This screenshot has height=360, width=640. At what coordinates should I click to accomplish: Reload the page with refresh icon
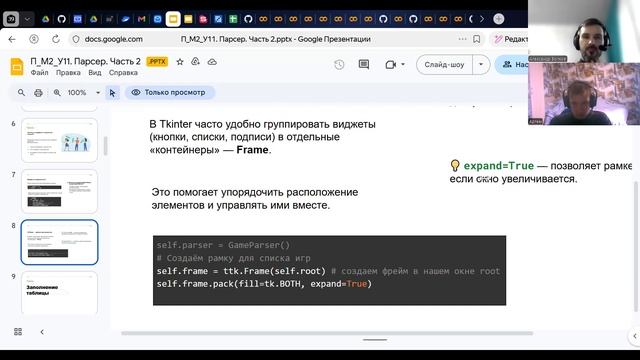coord(56,39)
